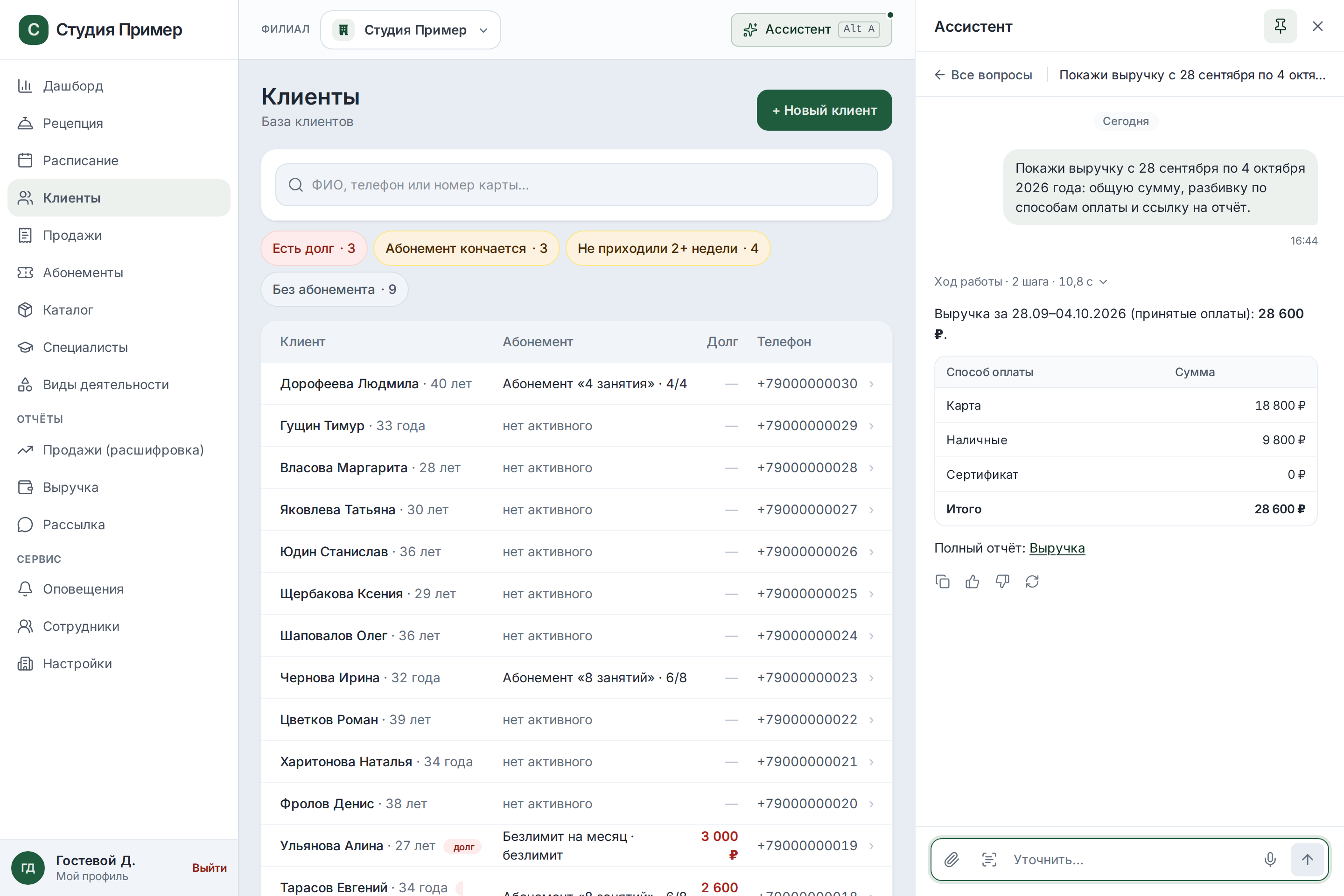This screenshot has height=896, width=1344.
Task: Click the Уточнить message input
Action: (1128, 860)
